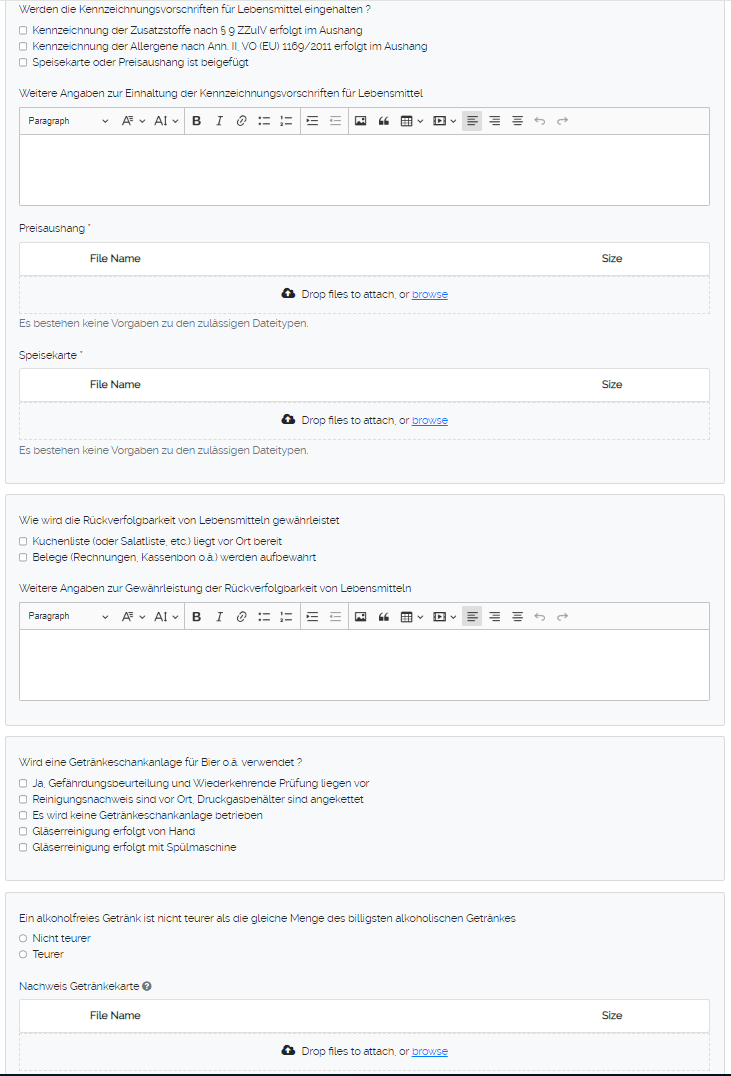This screenshot has width=731, height=1076.
Task: Toggle bold formatting in the editor toolbar
Action: (x=196, y=120)
